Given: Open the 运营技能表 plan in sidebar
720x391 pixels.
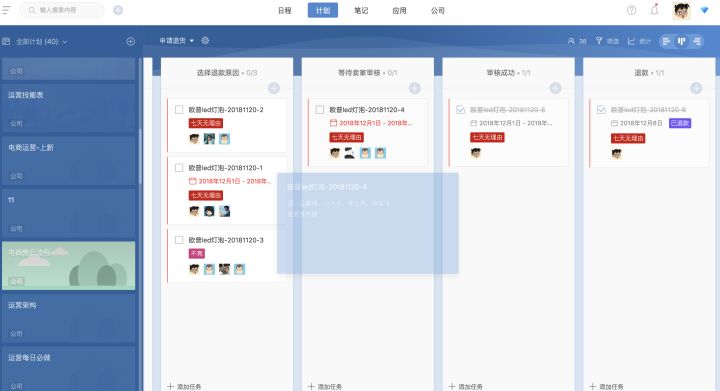Looking at the screenshot, I should [x=69, y=108].
